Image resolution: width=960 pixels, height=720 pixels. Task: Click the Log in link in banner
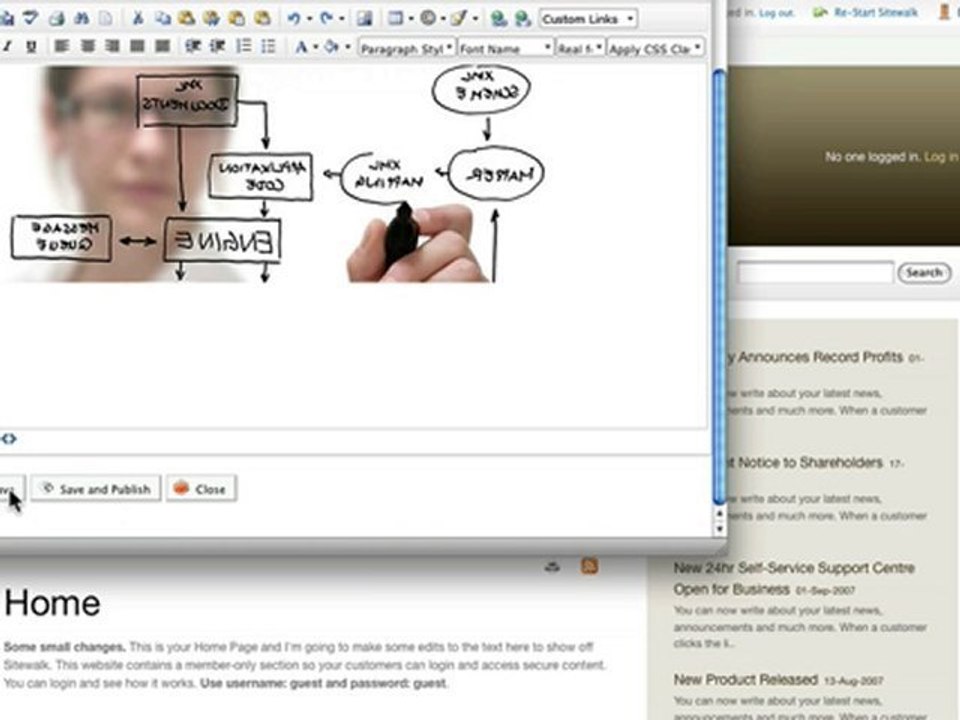click(941, 157)
